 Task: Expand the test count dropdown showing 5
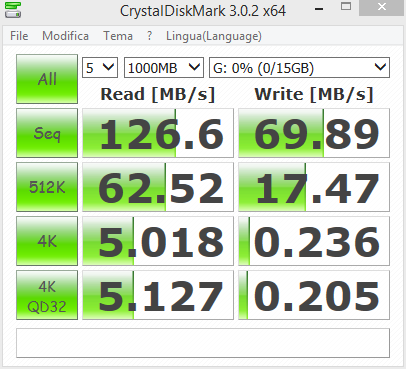pos(100,68)
